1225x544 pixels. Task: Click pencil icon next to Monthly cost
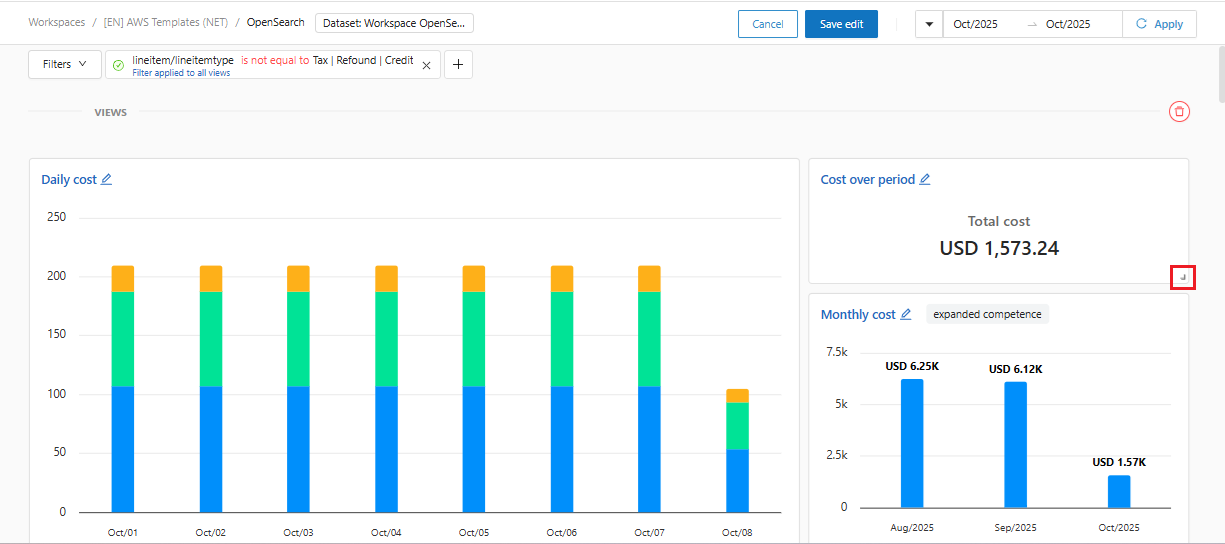tap(906, 315)
